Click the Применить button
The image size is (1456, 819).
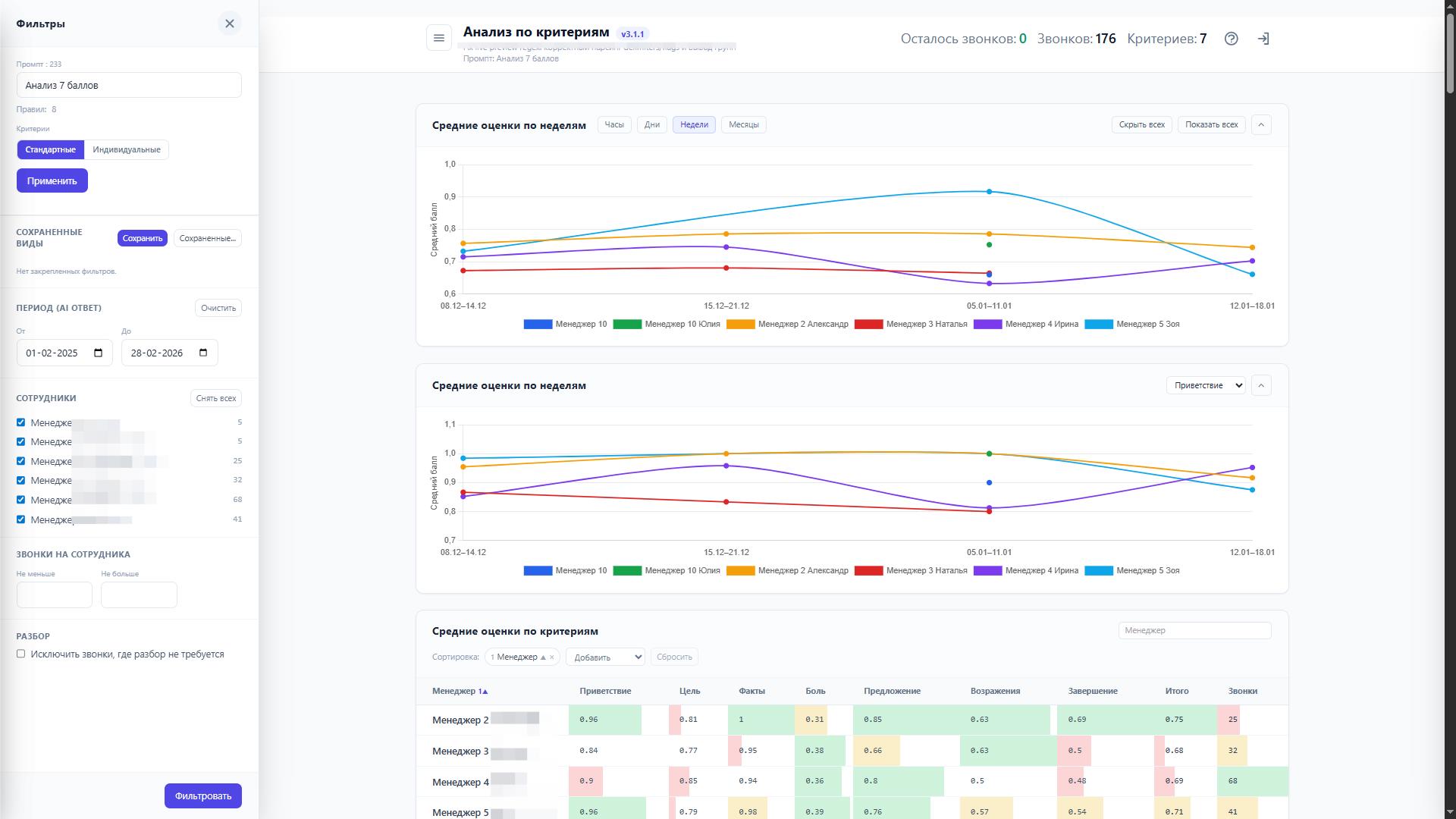52,180
